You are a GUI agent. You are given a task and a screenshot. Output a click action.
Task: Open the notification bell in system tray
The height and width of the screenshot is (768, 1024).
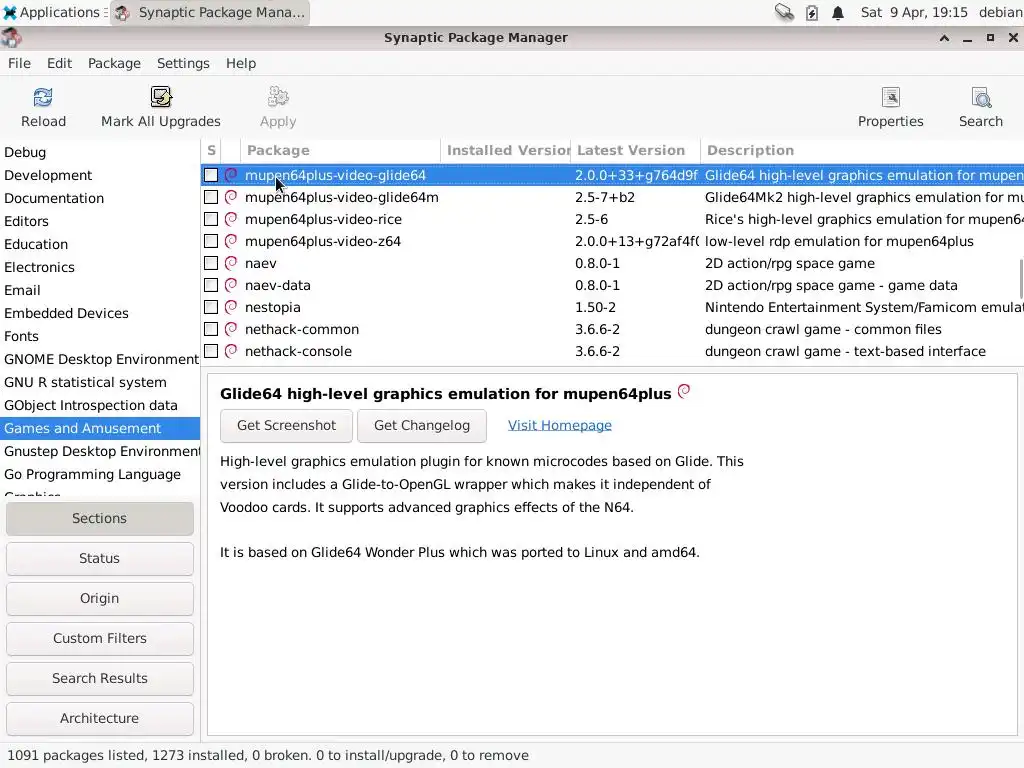pos(838,12)
